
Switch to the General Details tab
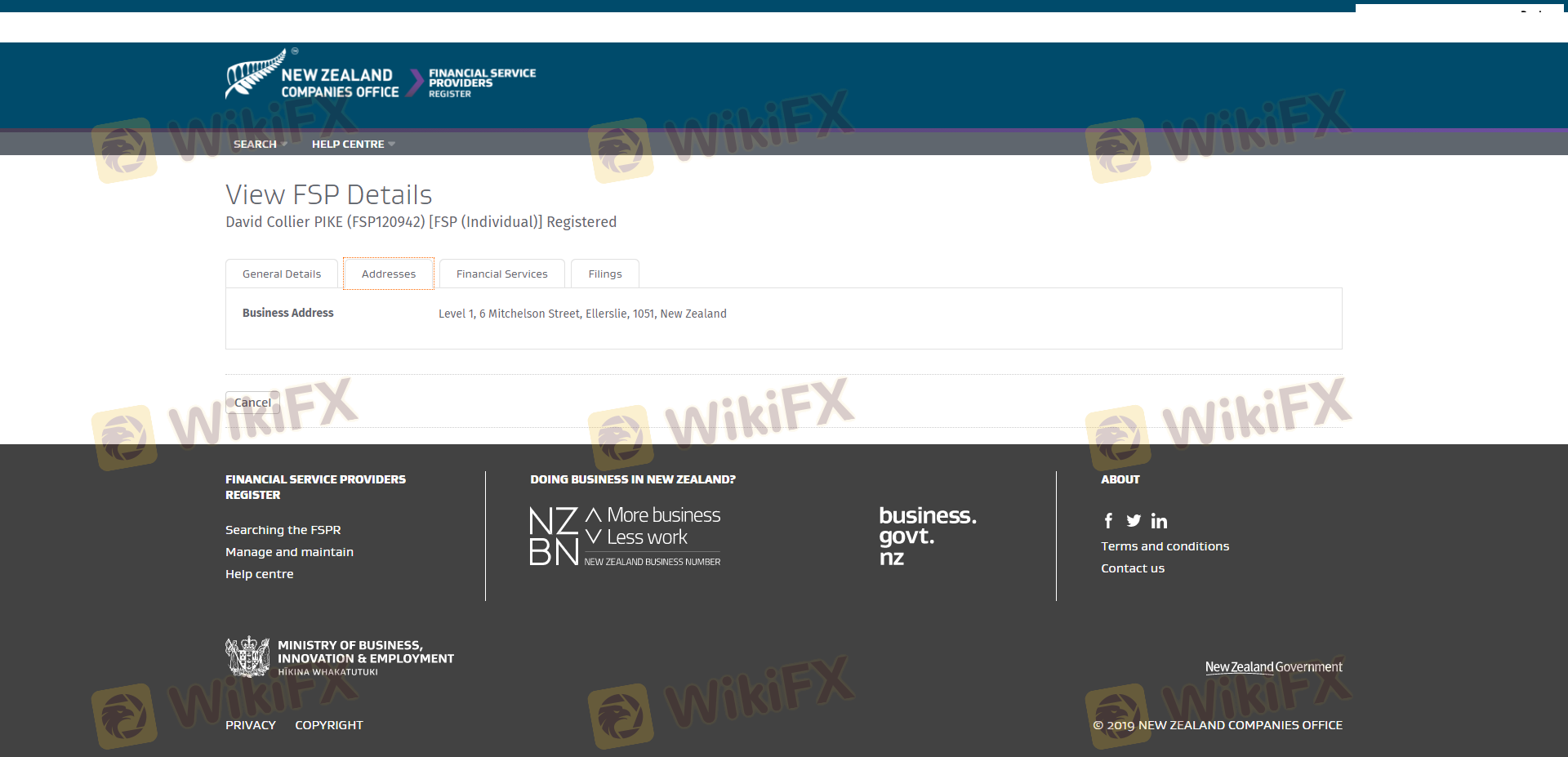click(282, 274)
